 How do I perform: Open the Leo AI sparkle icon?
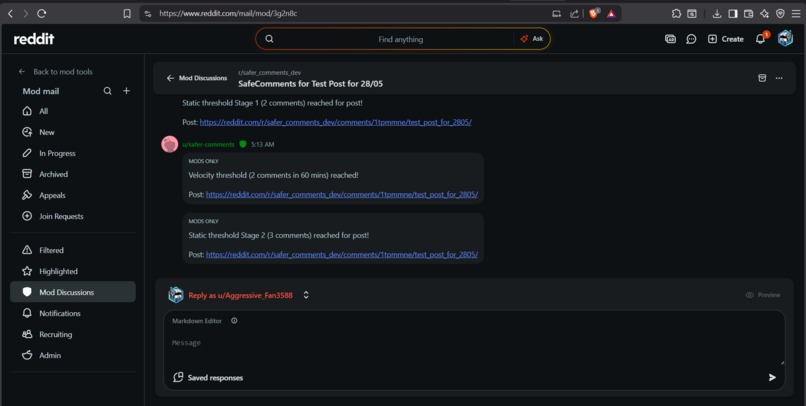pyautogui.click(x=764, y=14)
